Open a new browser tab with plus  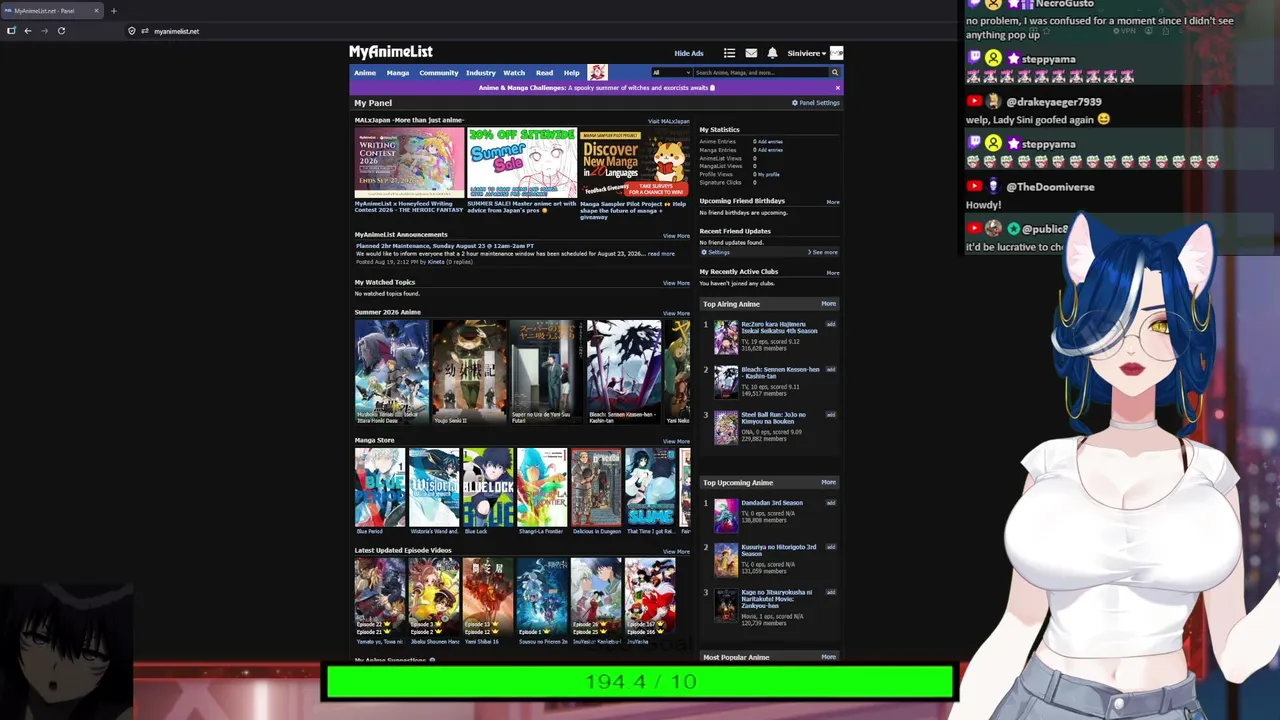[x=113, y=11]
